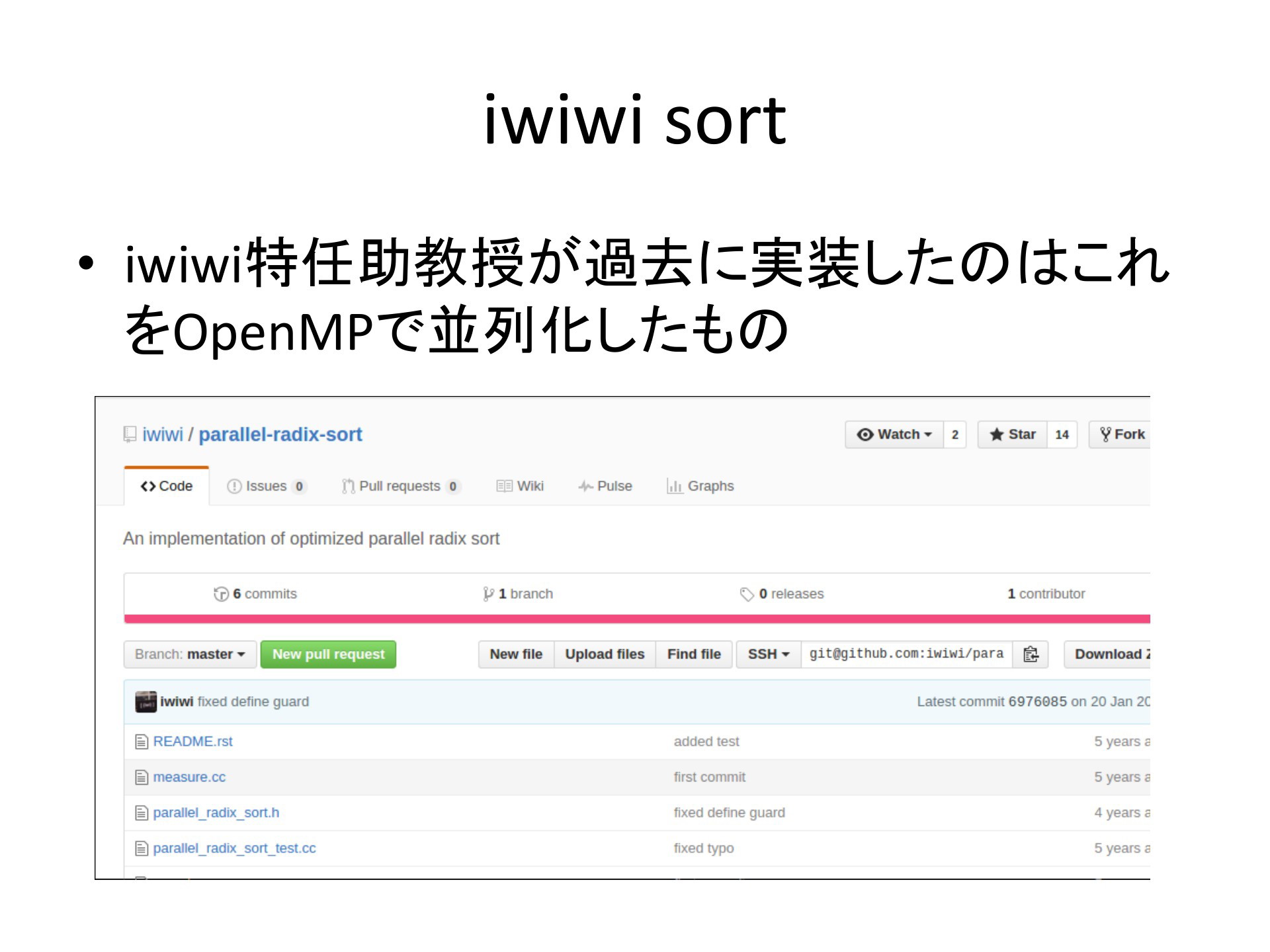1270x952 pixels.
Task: View the 1 contributor page
Action: [1046, 594]
